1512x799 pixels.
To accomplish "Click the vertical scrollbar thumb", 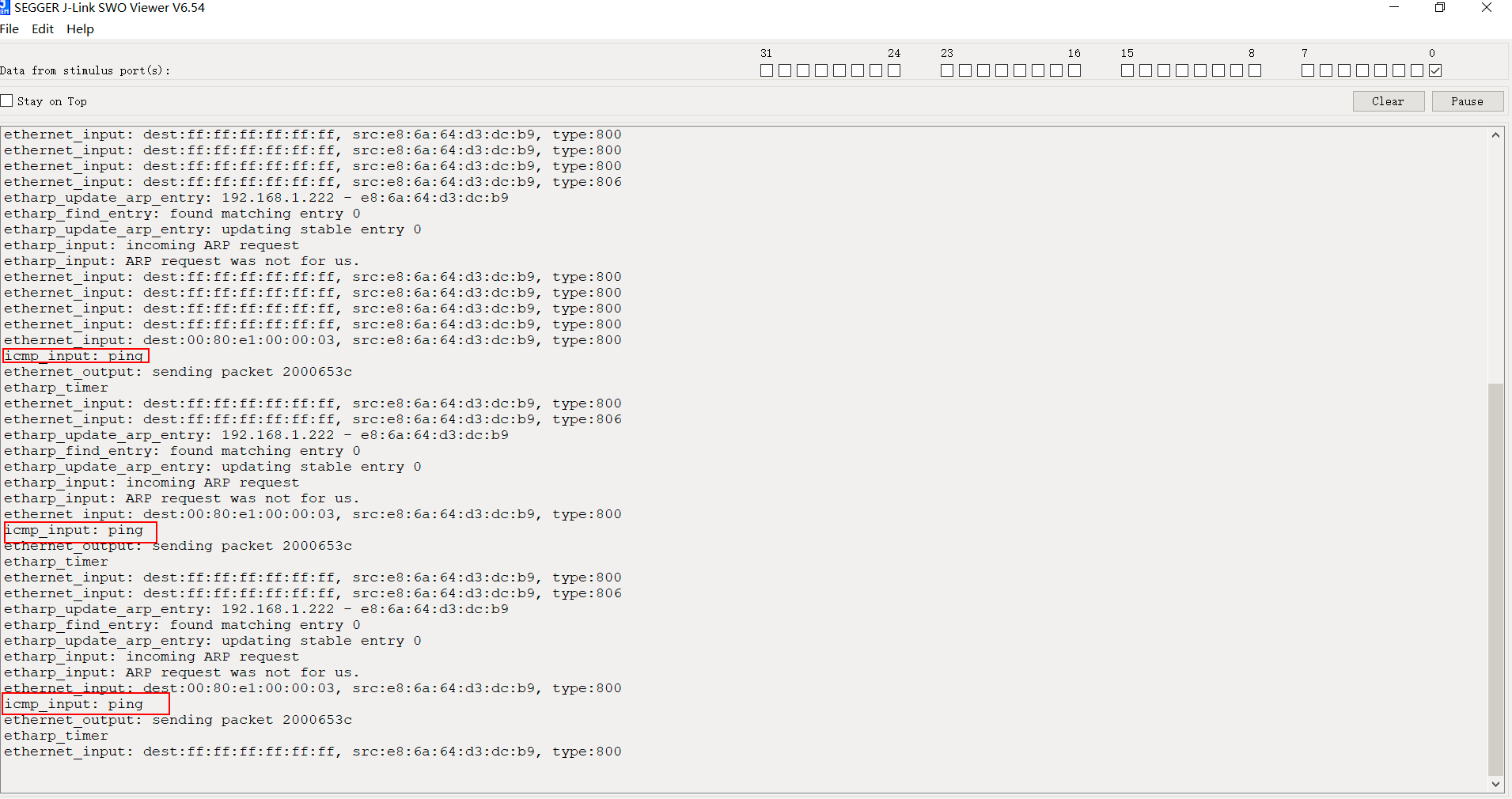I will (x=1495, y=577).
